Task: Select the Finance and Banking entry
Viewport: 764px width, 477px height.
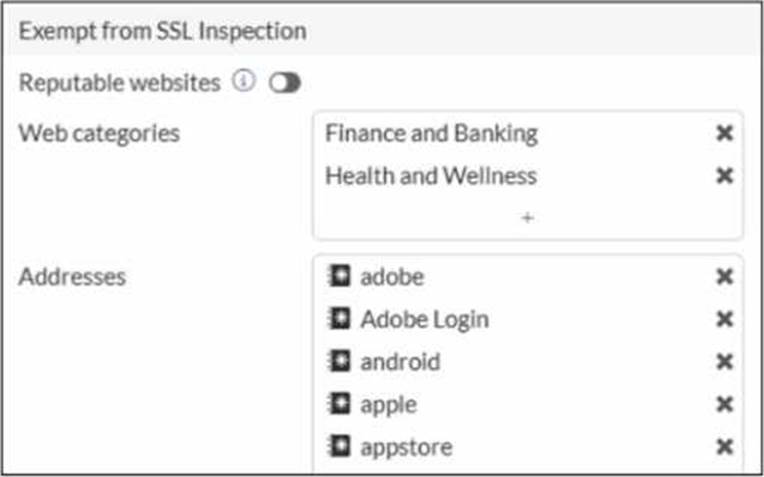Action: (431, 134)
